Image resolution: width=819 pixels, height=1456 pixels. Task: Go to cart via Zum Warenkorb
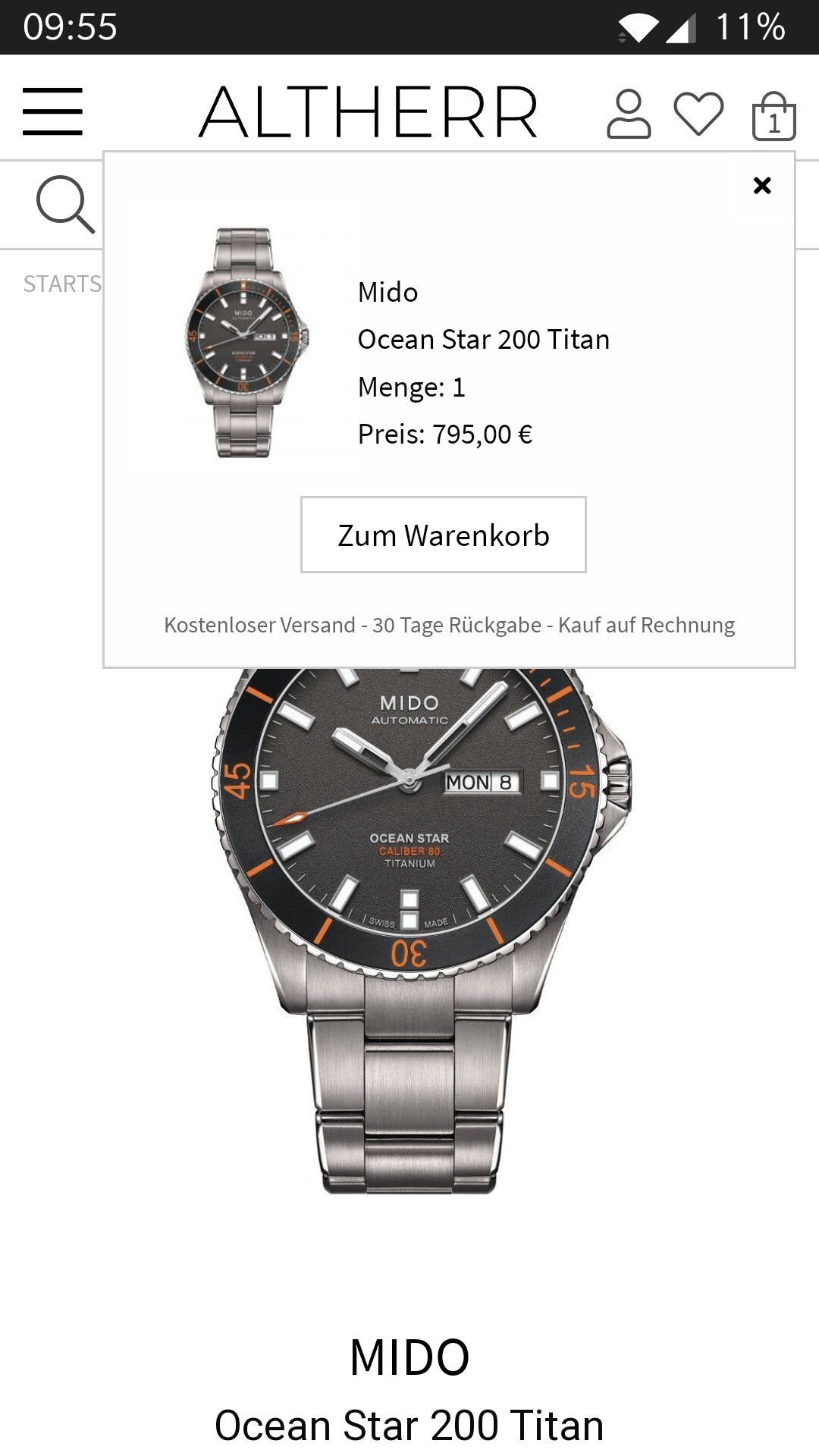pos(444,535)
